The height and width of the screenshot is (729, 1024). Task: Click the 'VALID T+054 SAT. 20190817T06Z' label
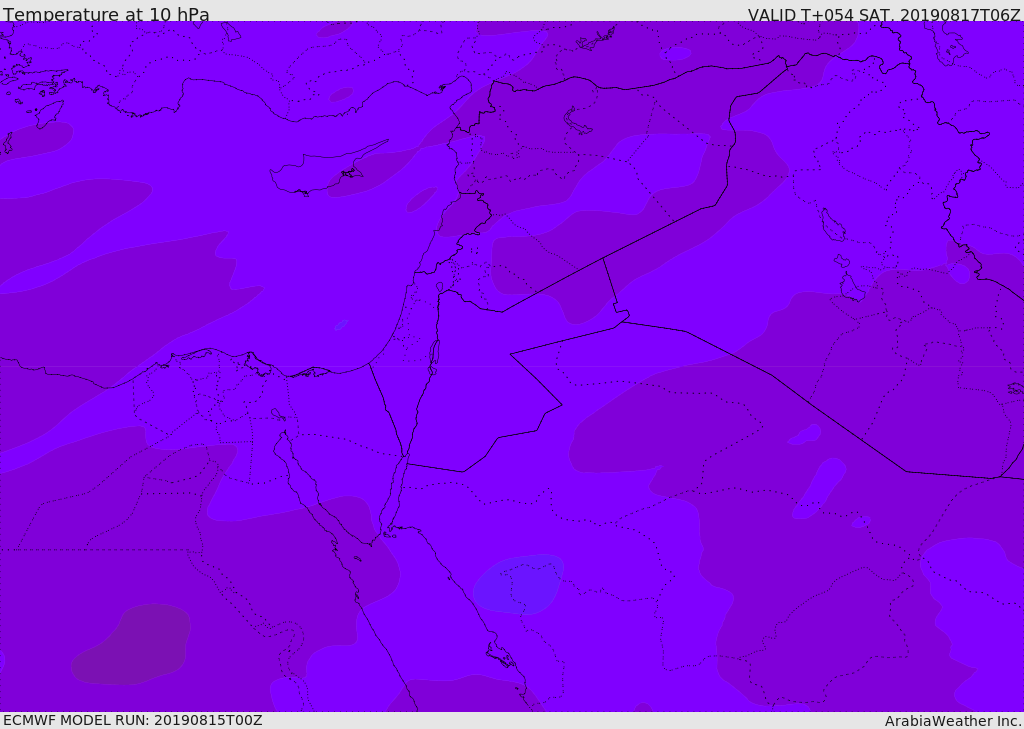click(x=884, y=14)
